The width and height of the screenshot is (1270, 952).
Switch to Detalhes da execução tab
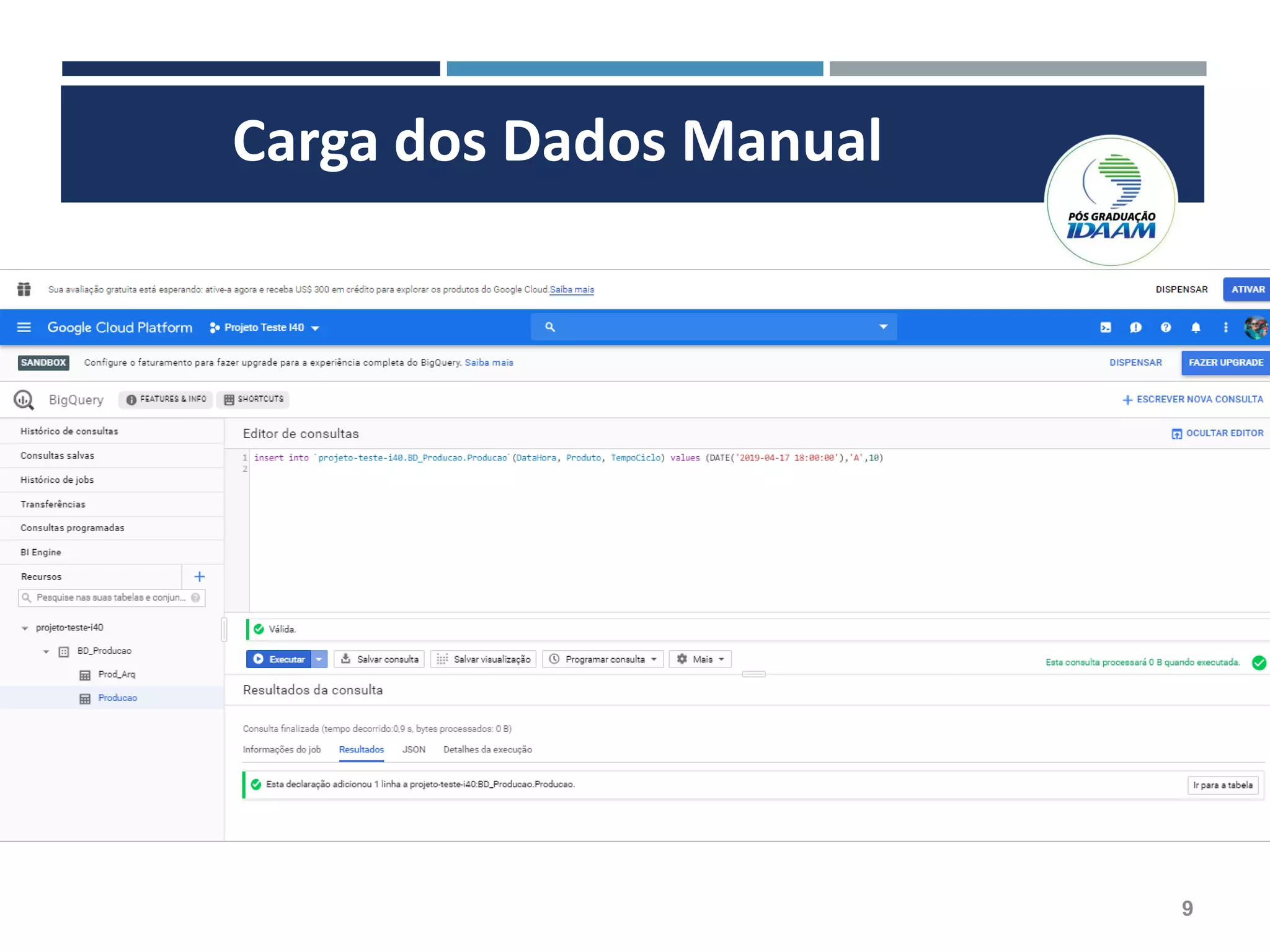[x=487, y=749]
